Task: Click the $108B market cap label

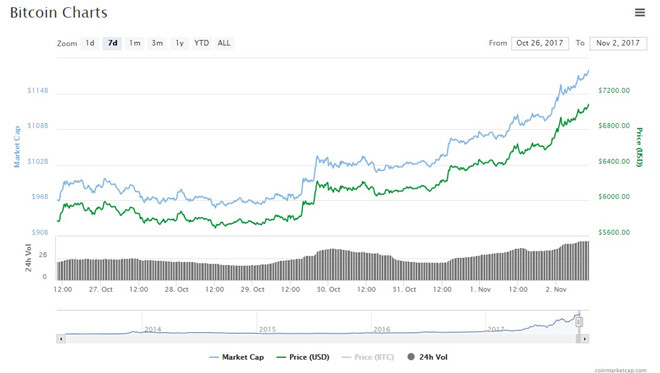Action: (x=38, y=126)
